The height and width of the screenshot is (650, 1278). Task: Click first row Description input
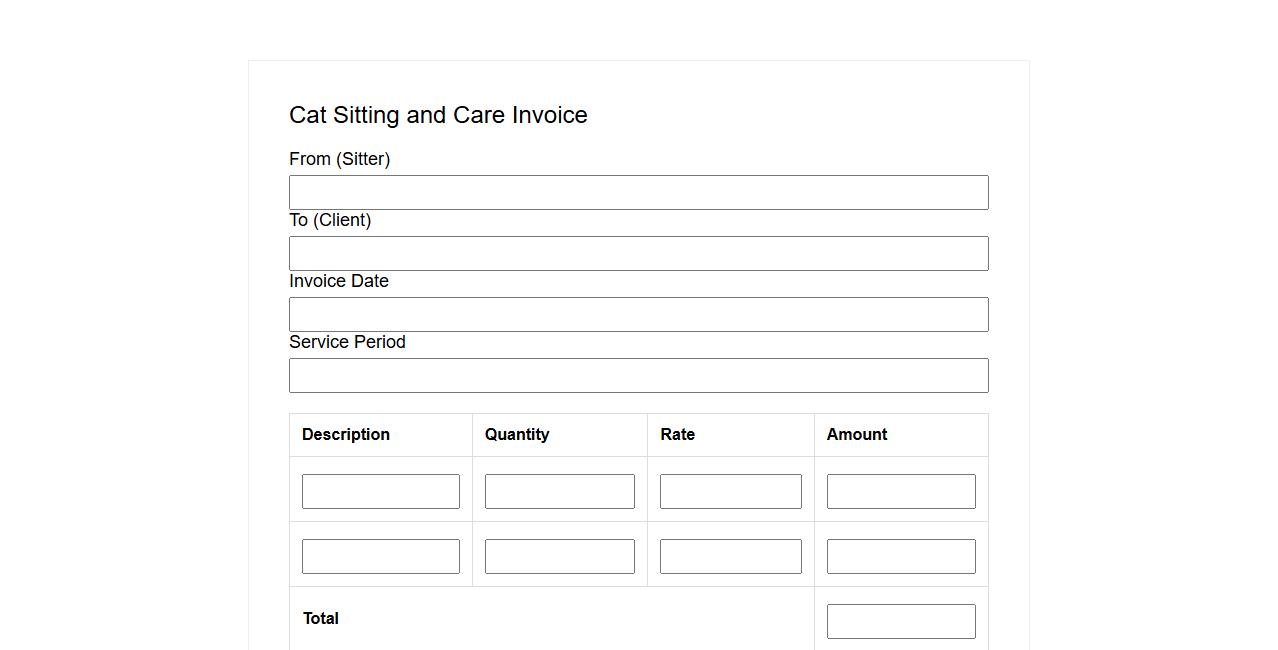(x=380, y=492)
